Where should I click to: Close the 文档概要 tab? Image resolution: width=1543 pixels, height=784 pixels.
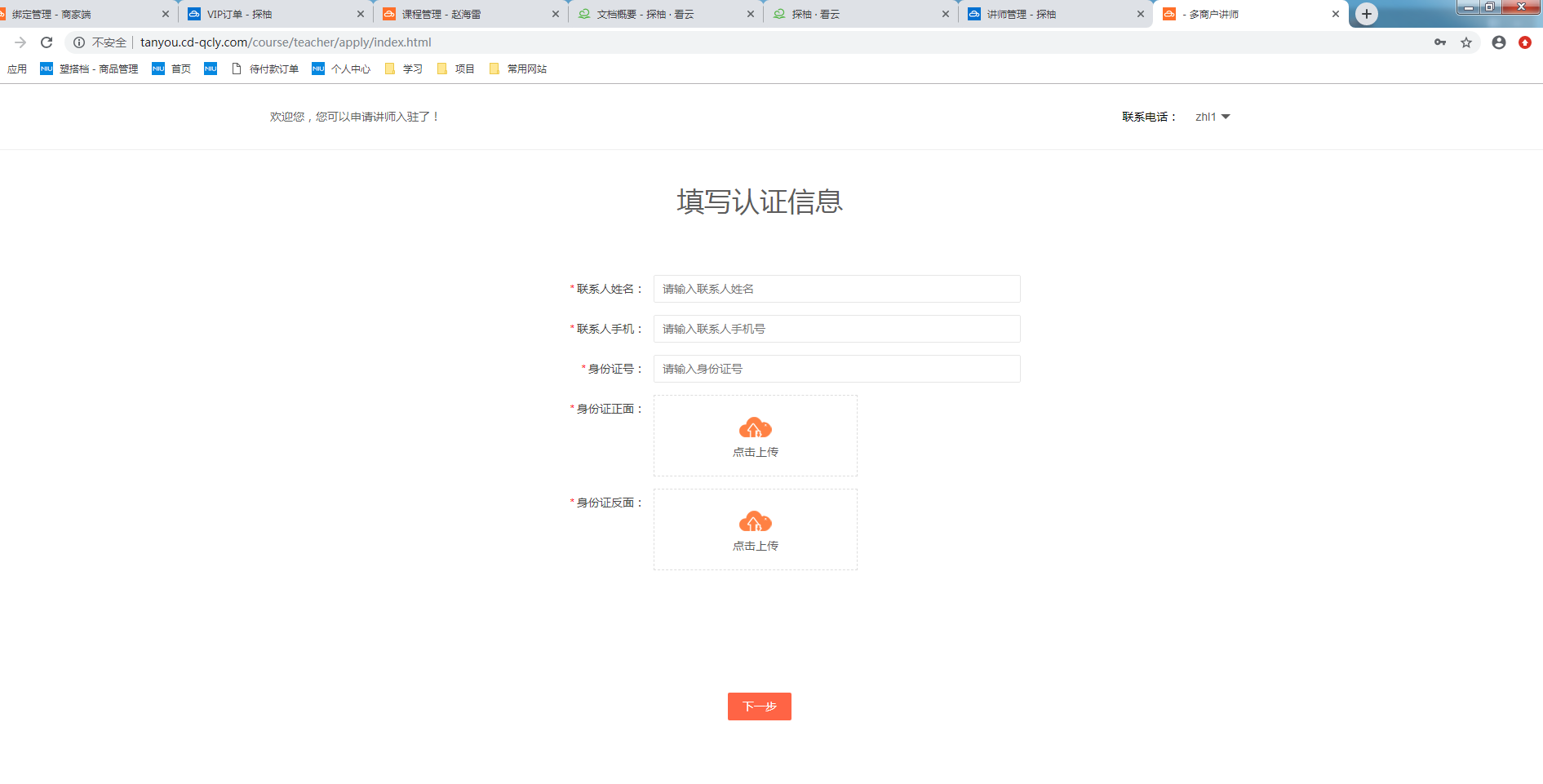pos(751,14)
